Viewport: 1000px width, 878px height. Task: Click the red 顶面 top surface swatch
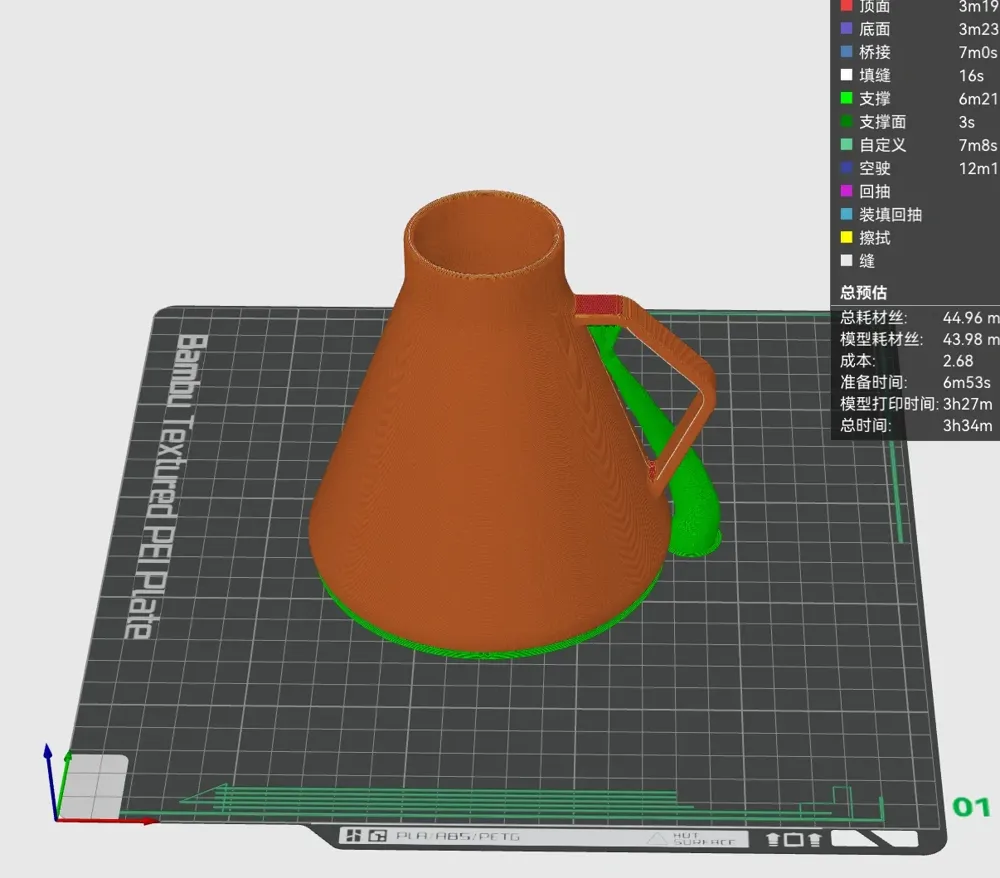point(846,6)
